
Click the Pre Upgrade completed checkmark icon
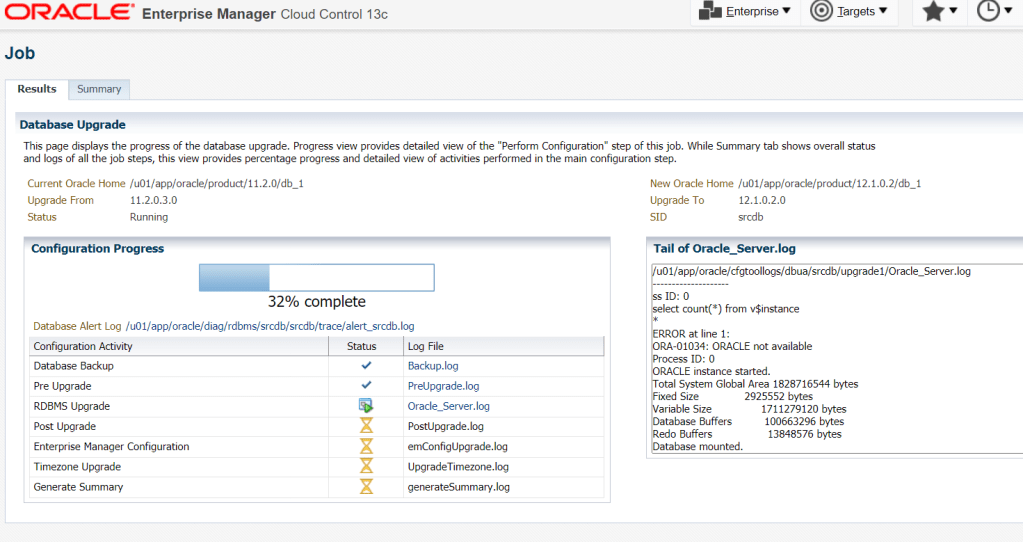point(365,386)
